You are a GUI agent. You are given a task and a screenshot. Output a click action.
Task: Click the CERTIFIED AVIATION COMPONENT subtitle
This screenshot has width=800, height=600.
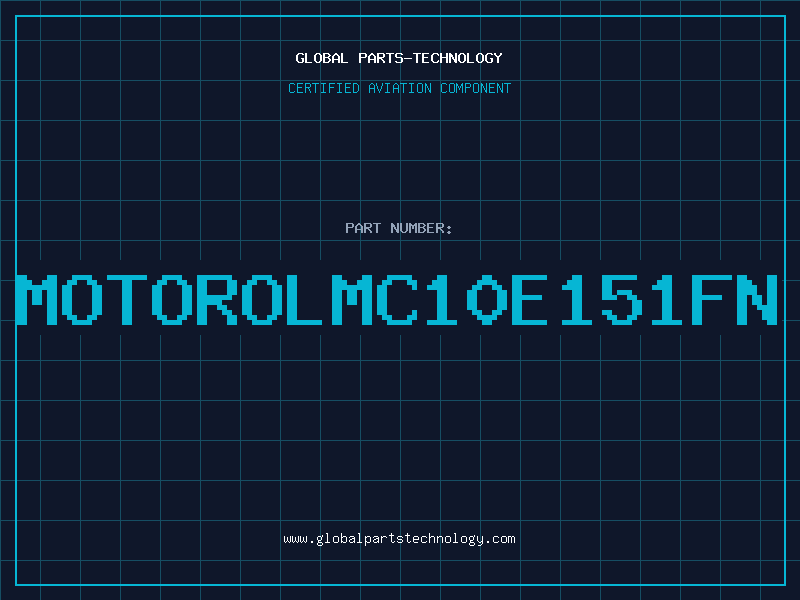click(x=399, y=88)
